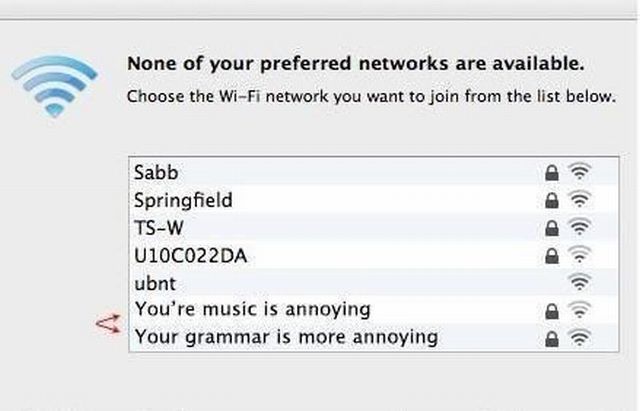This screenshot has height=411, width=640.
Task: Click signal icon on "Your grammar" row
Action: point(578,337)
